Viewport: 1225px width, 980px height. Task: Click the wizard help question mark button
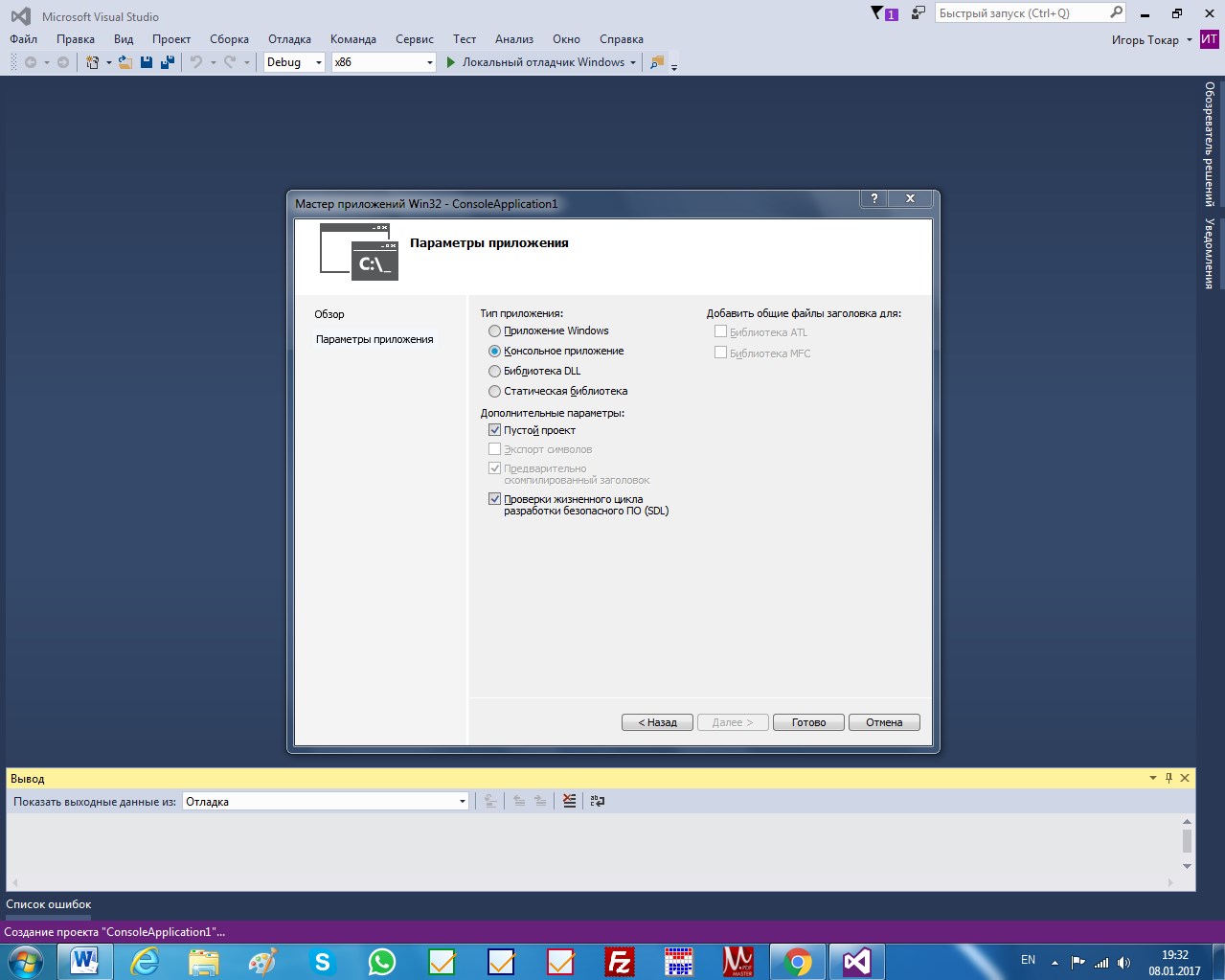point(873,198)
